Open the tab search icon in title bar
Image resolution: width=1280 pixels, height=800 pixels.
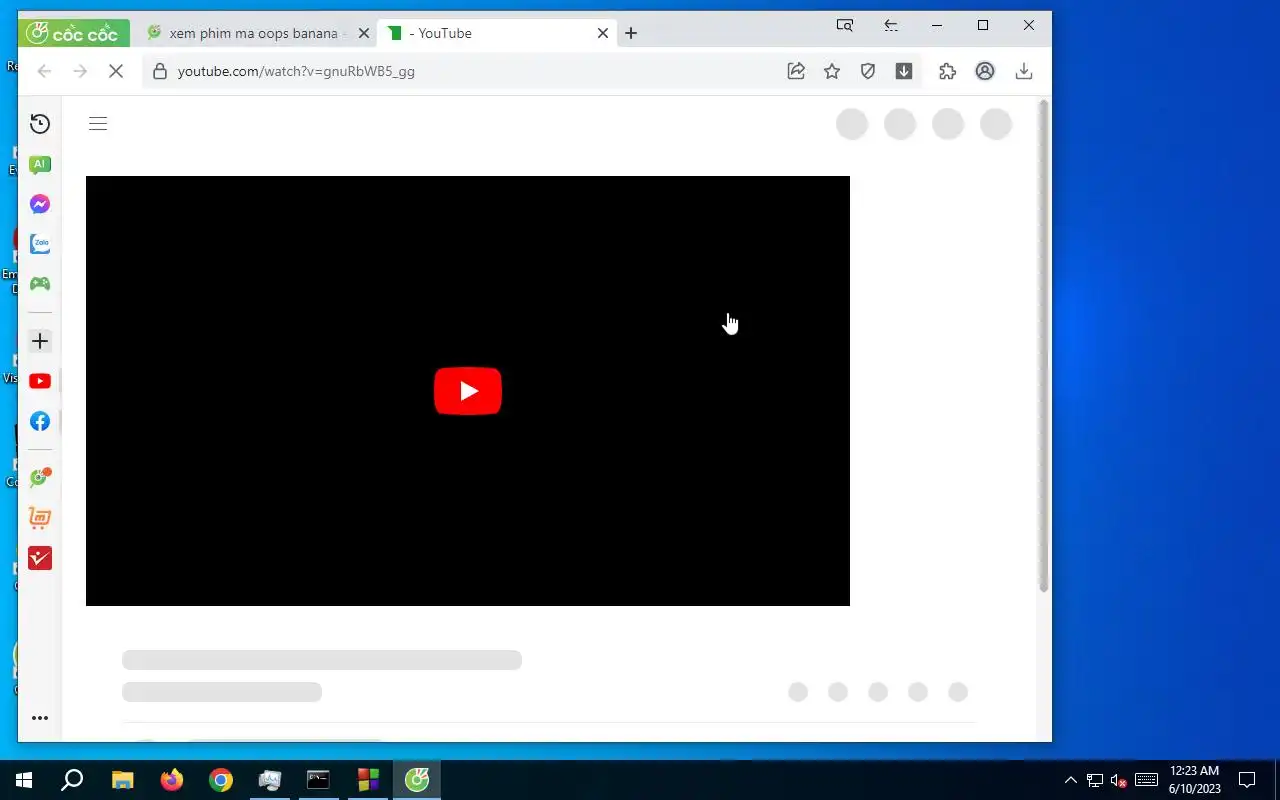tap(845, 25)
